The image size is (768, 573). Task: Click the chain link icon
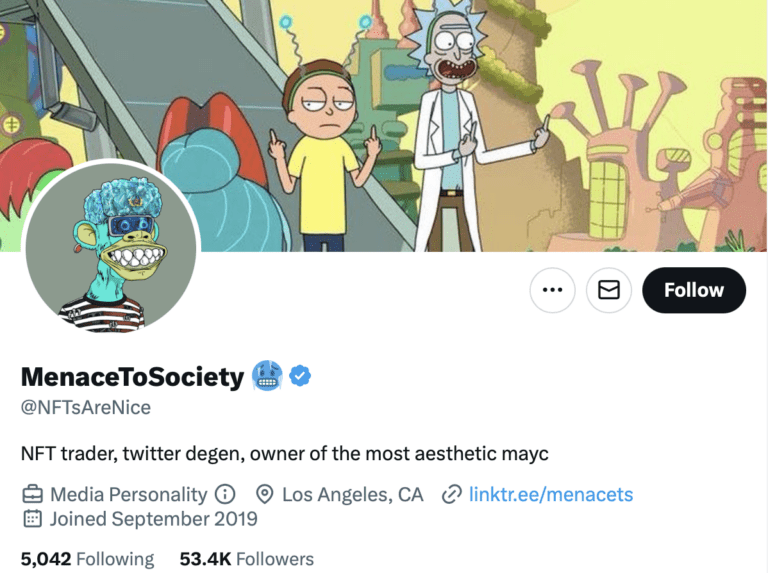pos(451,494)
